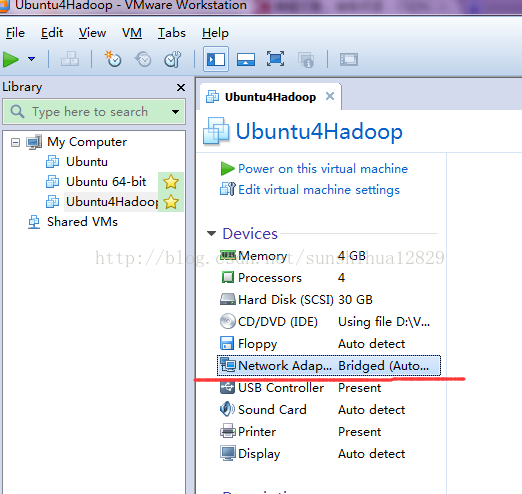Select My Computer in the library
Image resolution: width=522 pixels, height=494 pixels.
[x=87, y=142]
